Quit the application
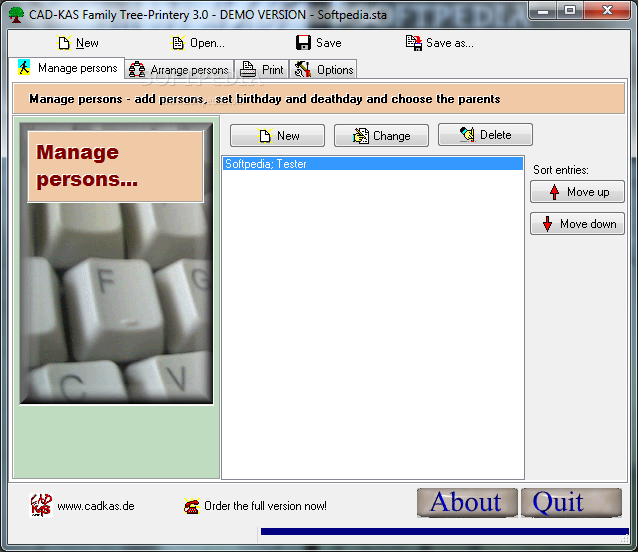 pos(571,503)
